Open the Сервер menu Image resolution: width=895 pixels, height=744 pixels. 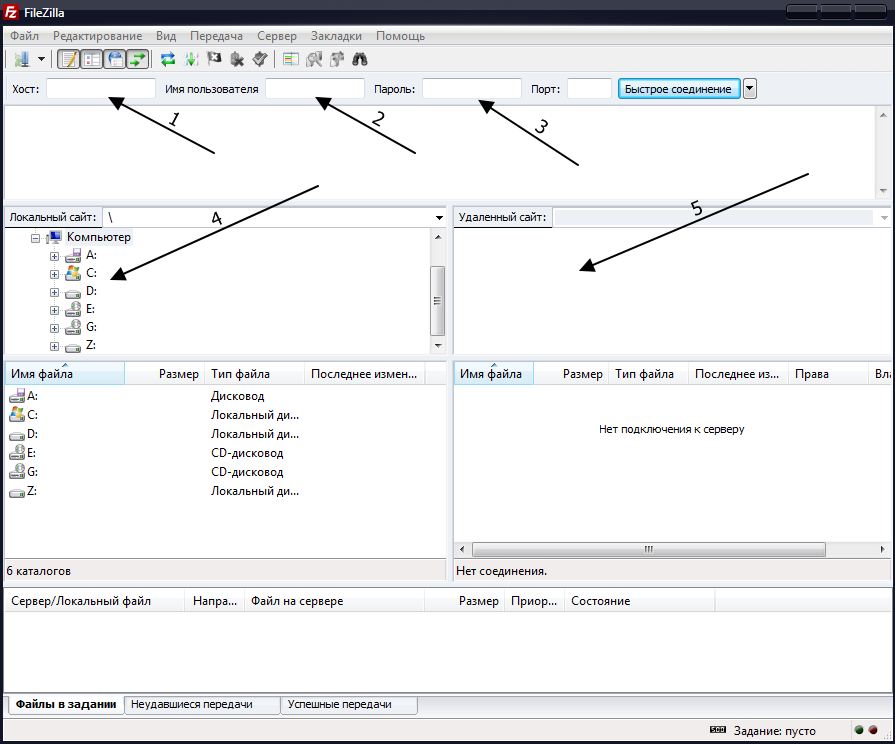[277, 36]
